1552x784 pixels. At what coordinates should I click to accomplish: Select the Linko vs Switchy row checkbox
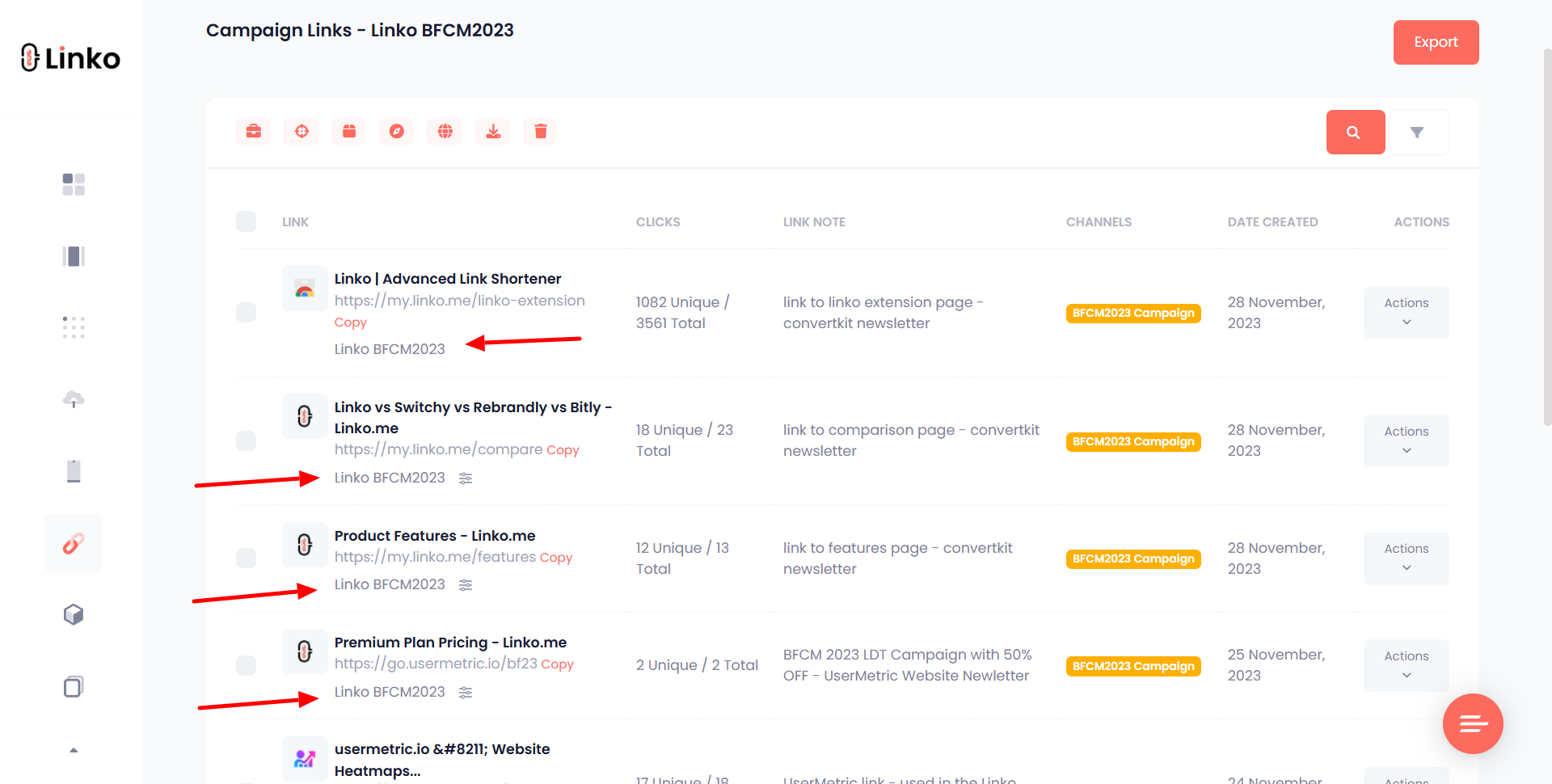point(246,440)
